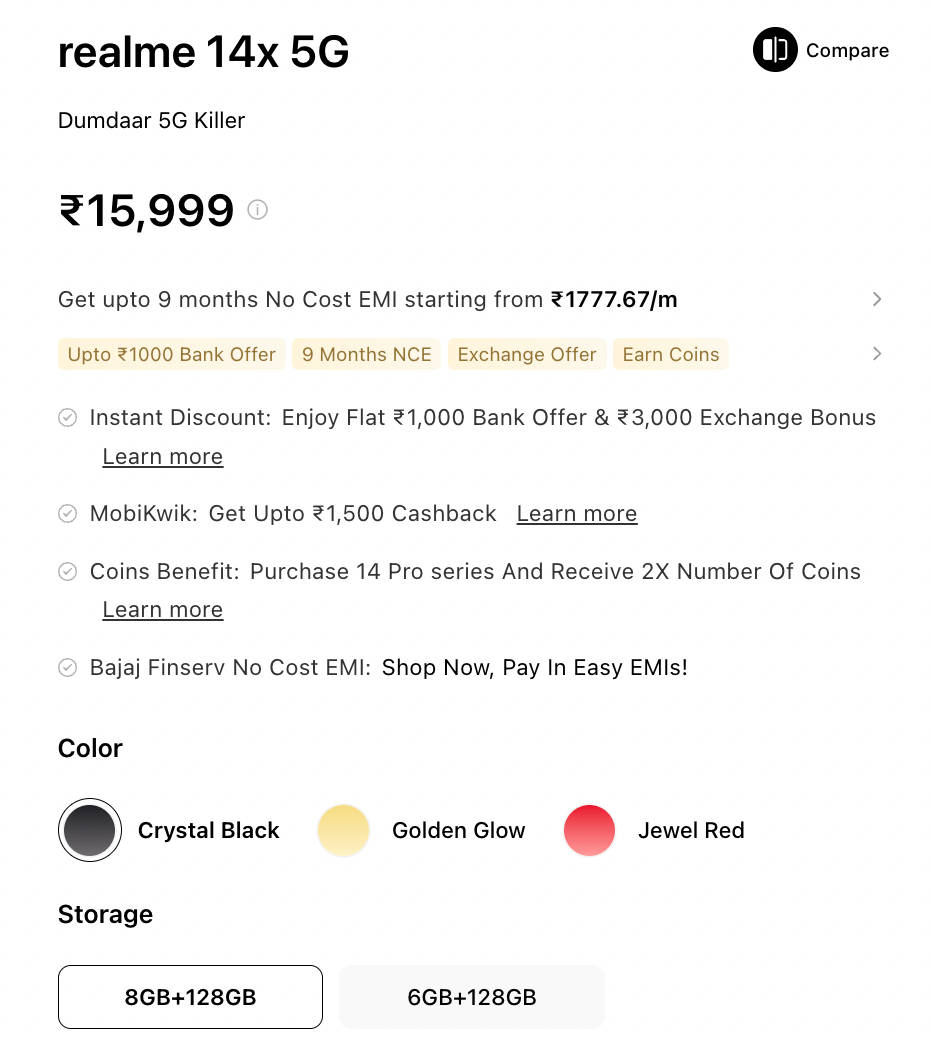The height and width of the screenshot is (1046, 930).
Task: Open the Earn Coins tag
Action: pyautogui.click(x=671, y=355)
